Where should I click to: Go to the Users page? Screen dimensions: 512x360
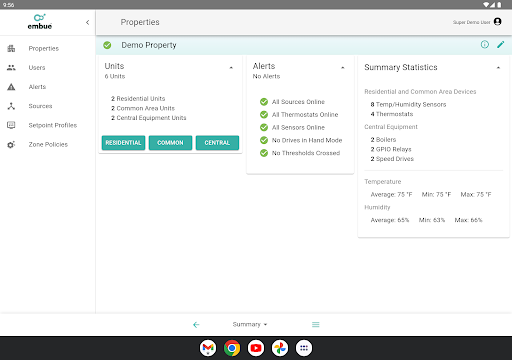[x=37, y=68]
